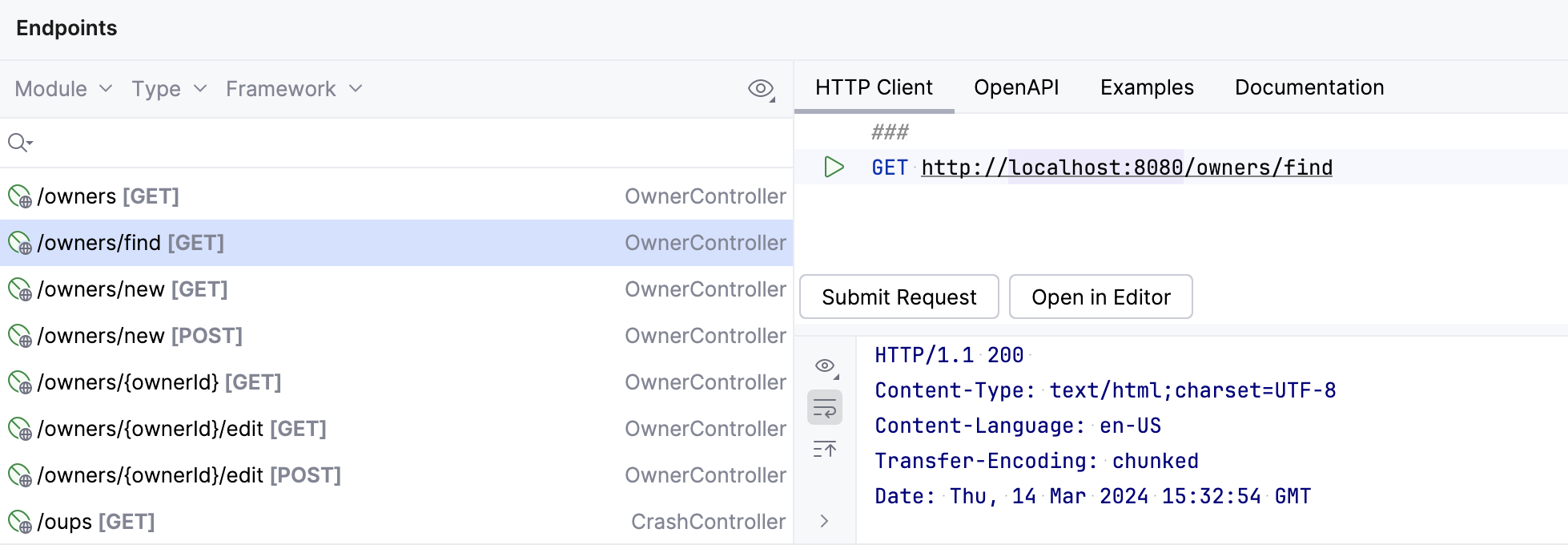Click the Open in Editor button
The width and height of the screenshot is (1568, 545).
click(x=1100, y=297)
